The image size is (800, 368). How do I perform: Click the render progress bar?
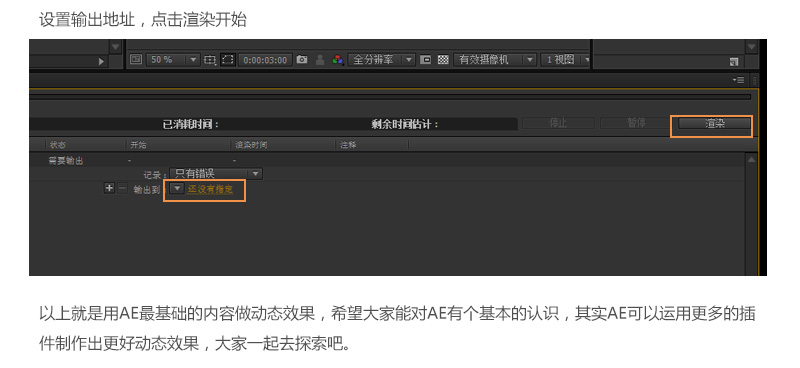pyautogui.click(x=390, y=96)
